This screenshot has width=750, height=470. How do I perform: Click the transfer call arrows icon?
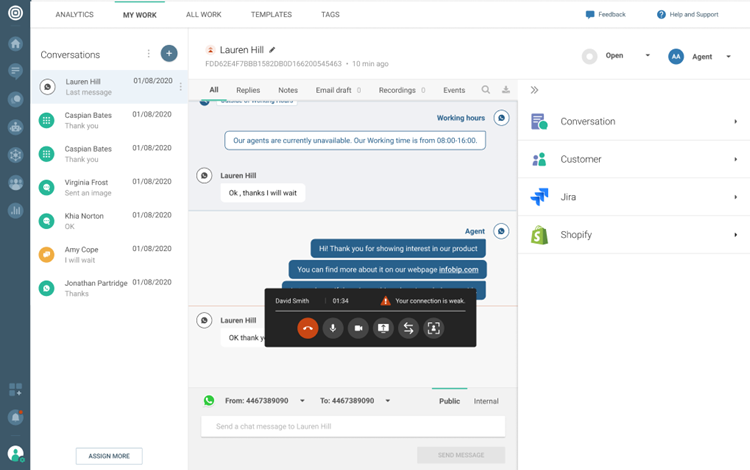click(x=408, y=328)
